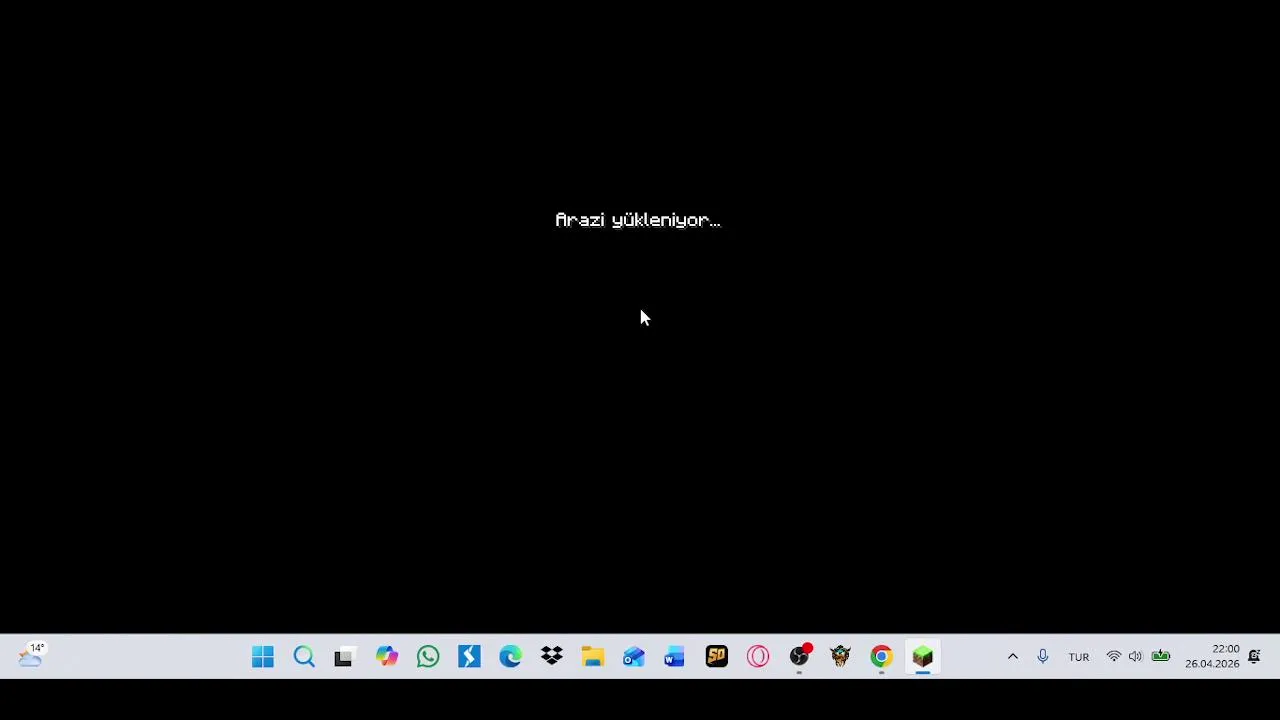Open the horned mascot app icon
The image size is (1280, 720).
coord(840,657)
